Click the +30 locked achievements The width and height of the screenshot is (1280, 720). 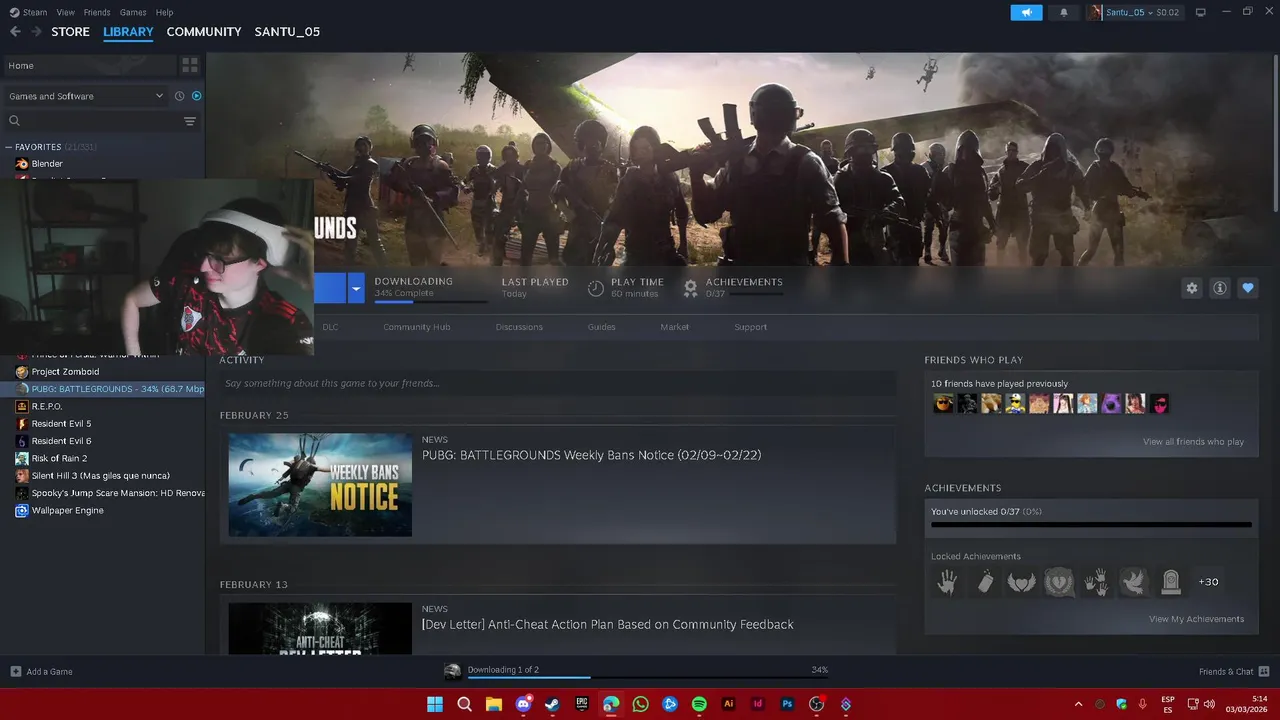[1209, 582]
